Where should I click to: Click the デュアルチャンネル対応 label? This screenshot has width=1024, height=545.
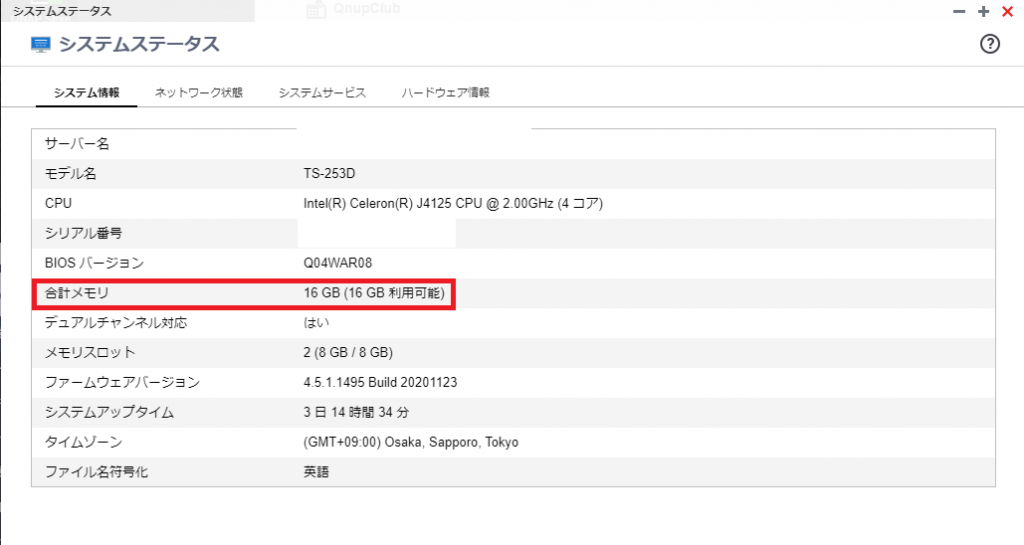point(116,322)
